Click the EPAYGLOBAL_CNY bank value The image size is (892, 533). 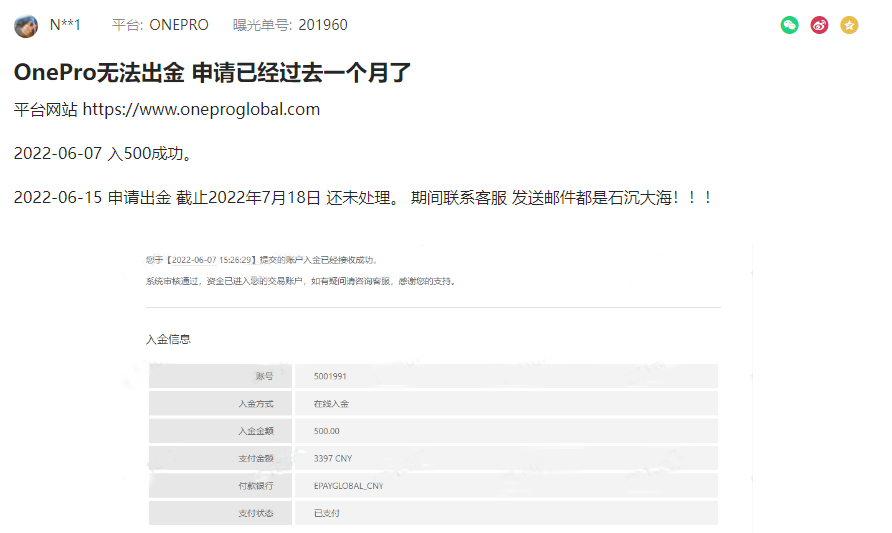point(349,486)
